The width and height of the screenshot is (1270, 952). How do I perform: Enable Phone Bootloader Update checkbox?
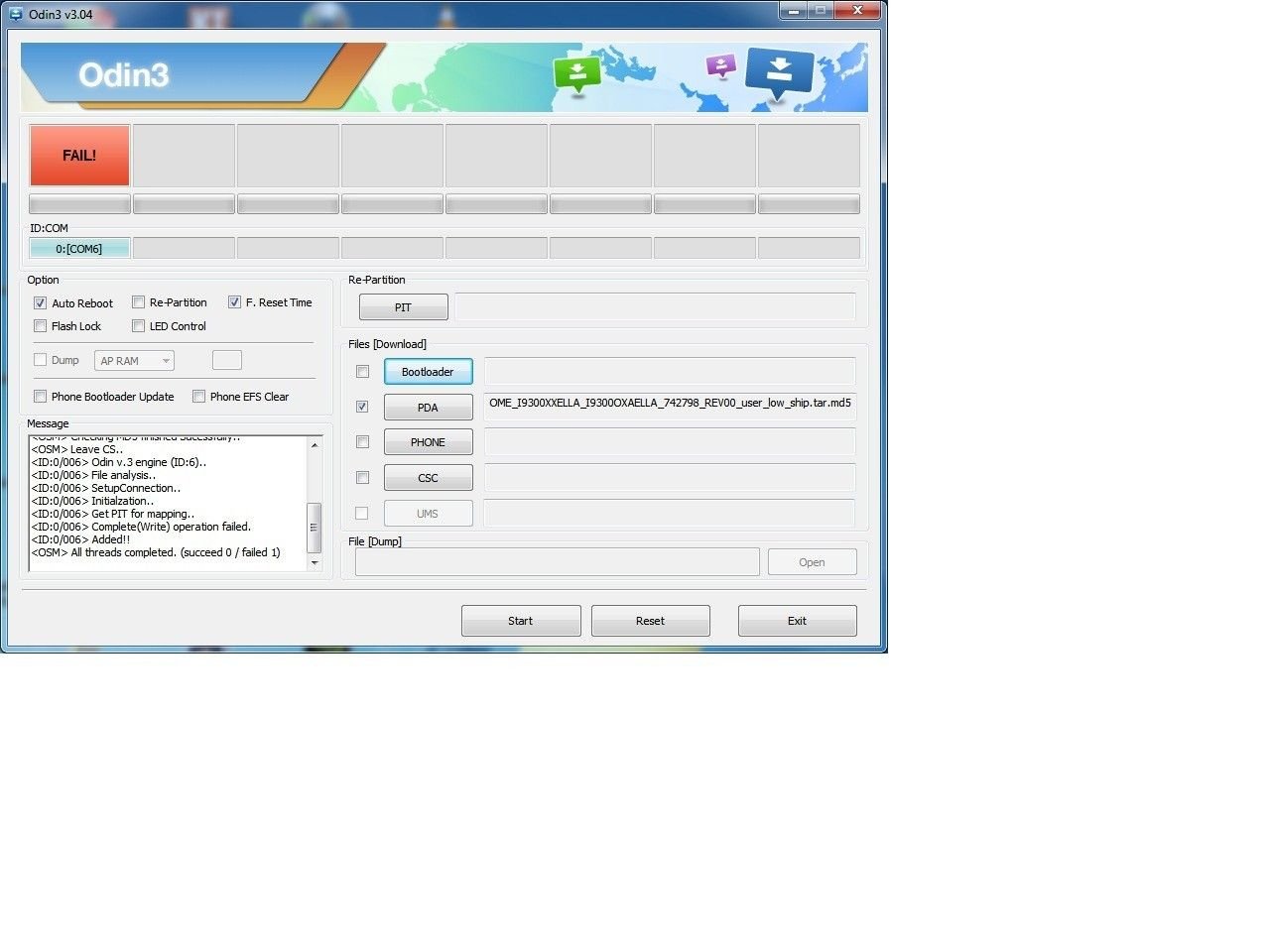coord(41,397)
